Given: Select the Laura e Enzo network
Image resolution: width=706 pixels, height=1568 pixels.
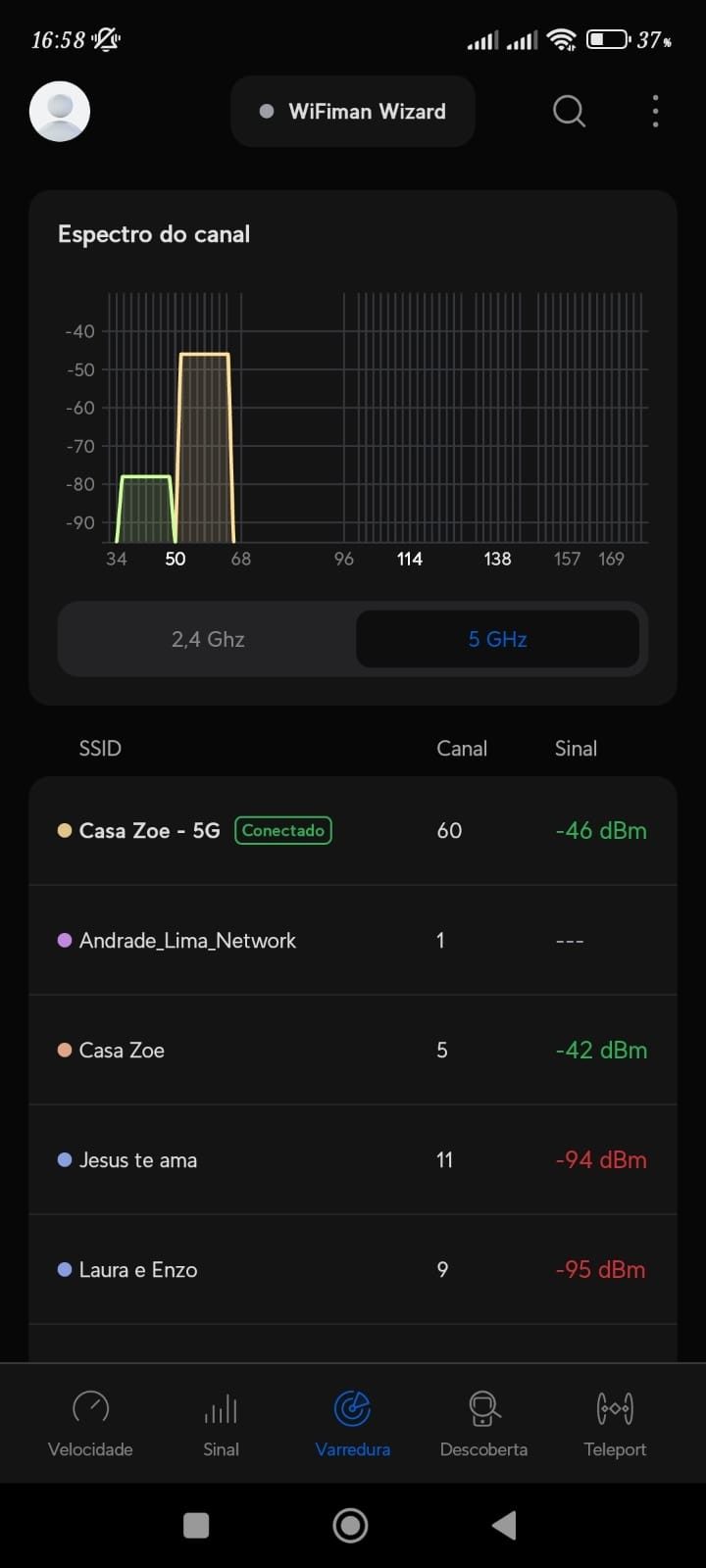Looking at the screenshot, I should tap(138, 1270).
